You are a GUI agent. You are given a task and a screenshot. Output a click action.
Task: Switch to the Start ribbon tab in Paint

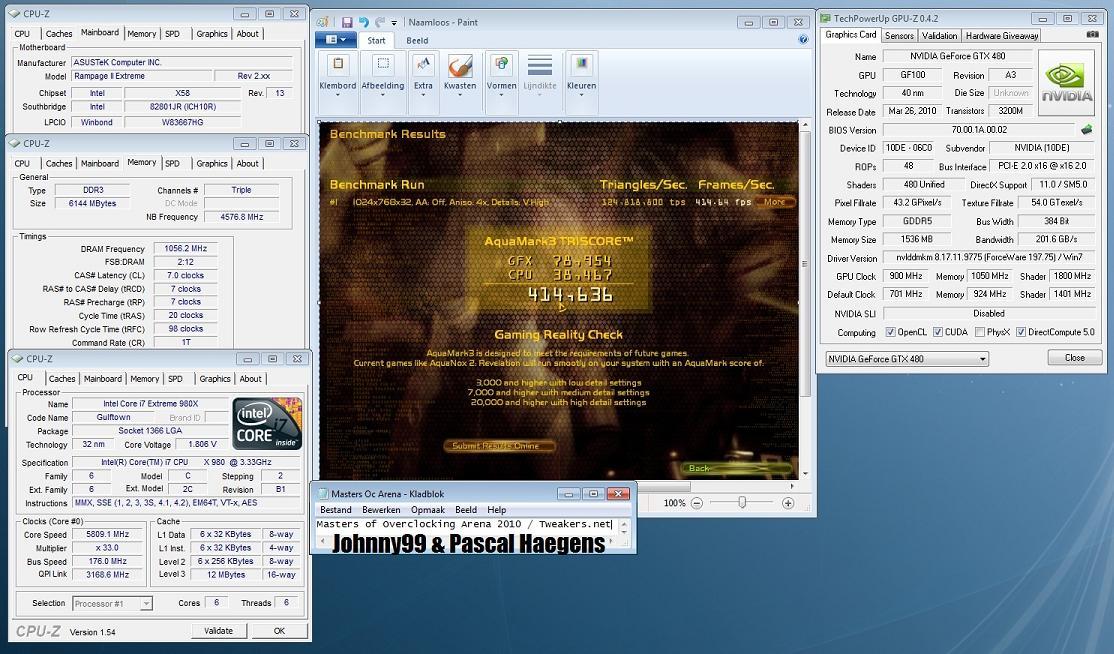click(x=377, y=40)
